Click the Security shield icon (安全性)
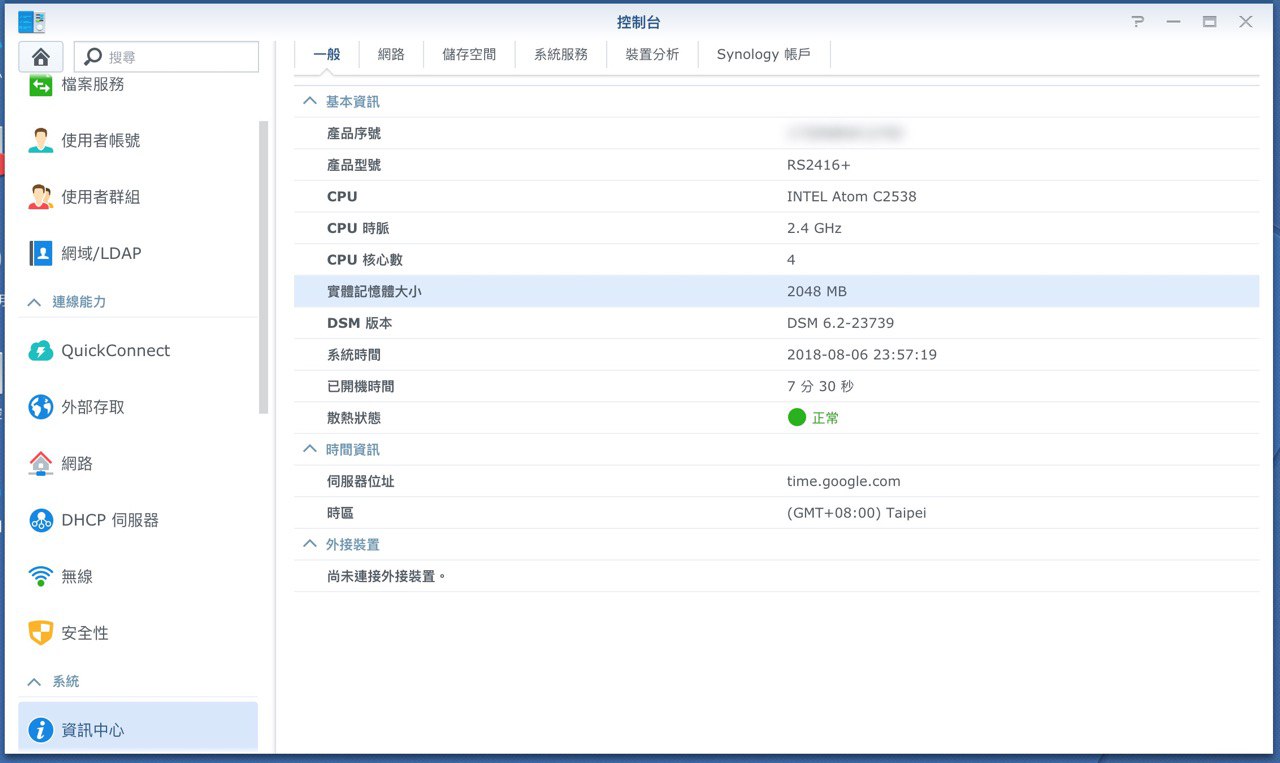 41,633
